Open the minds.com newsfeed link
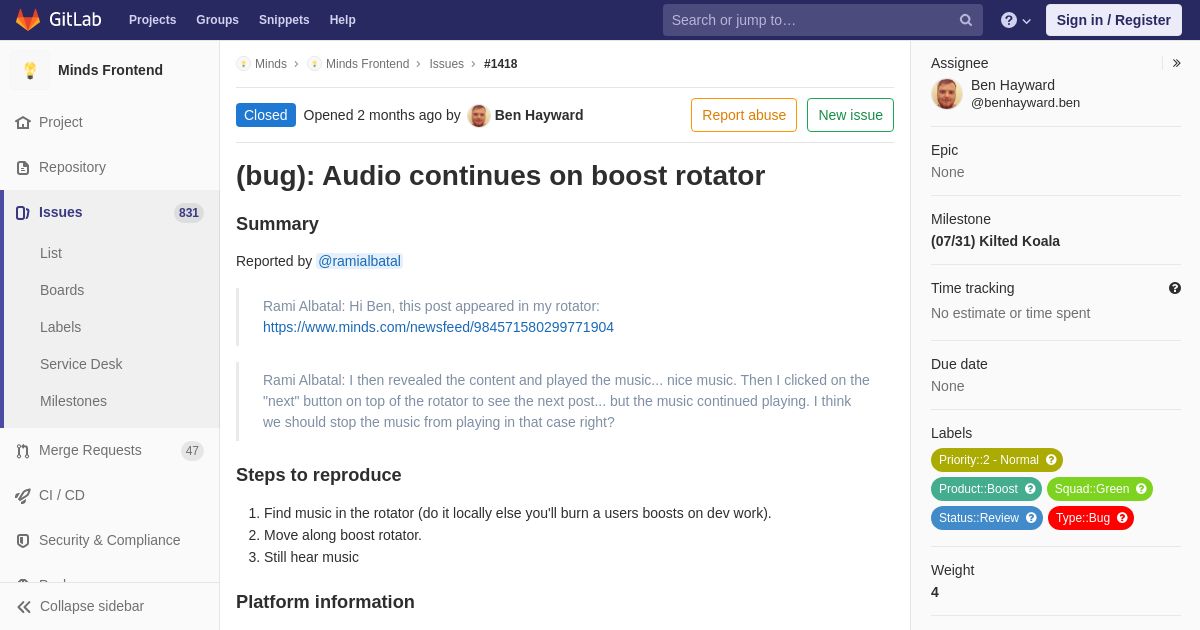 [x=438, y=327]
